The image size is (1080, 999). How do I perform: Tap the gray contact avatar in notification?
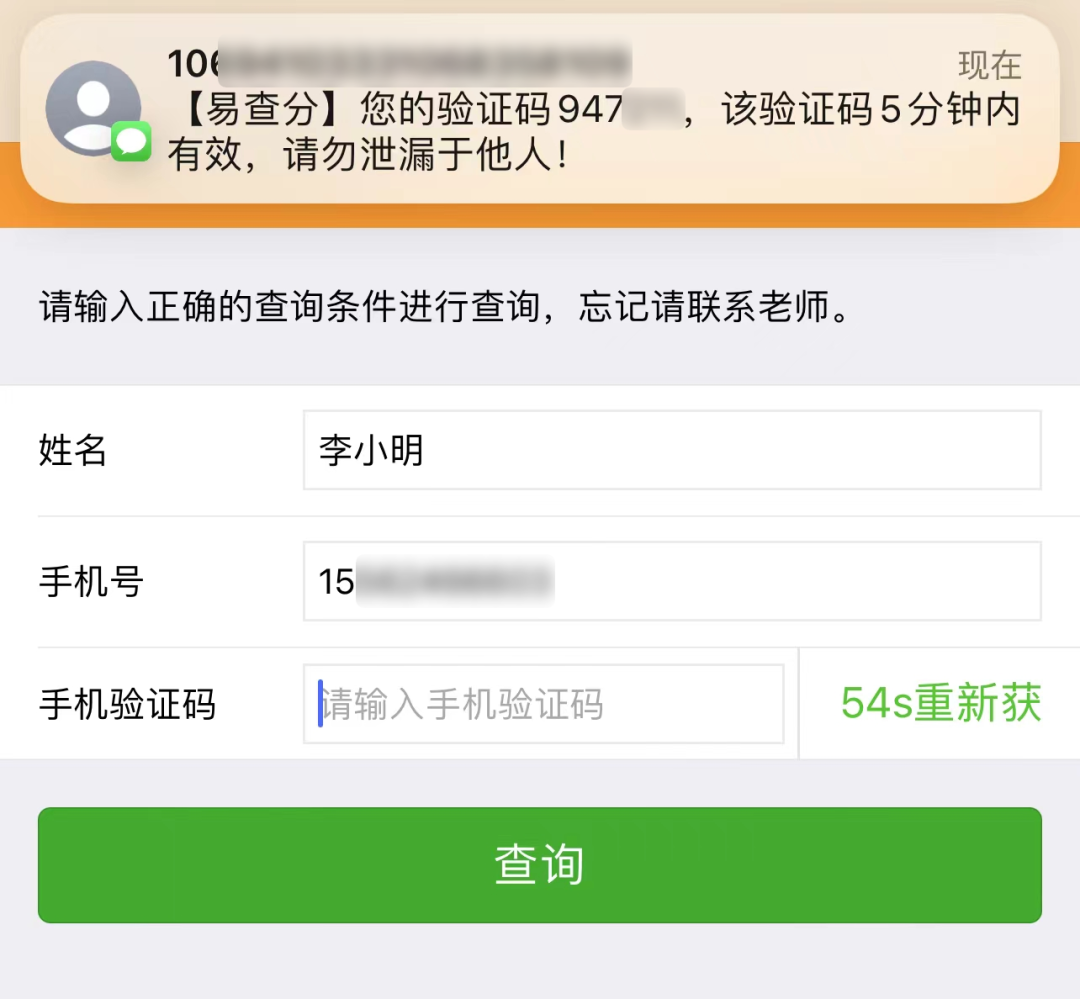93,108
